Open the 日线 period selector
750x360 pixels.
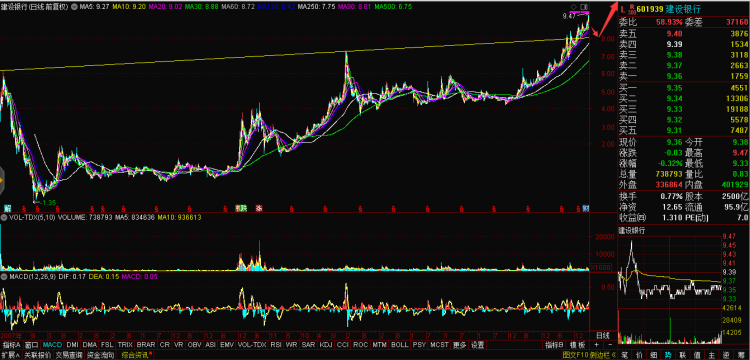603,335
